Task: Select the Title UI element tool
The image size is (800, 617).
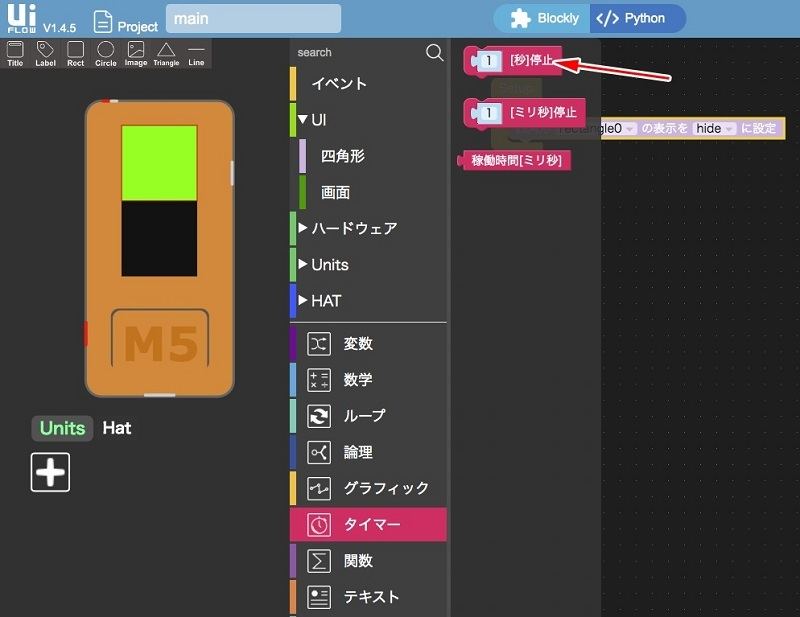Action: click(x=15, y=53)
